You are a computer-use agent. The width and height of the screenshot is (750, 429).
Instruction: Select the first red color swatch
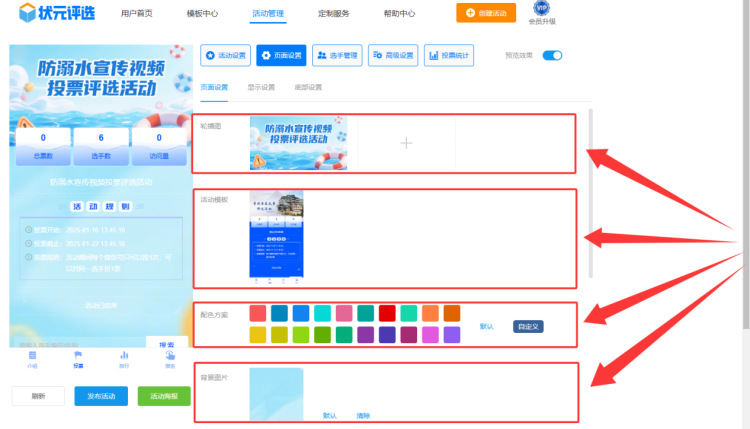click(x=258, y=313)
